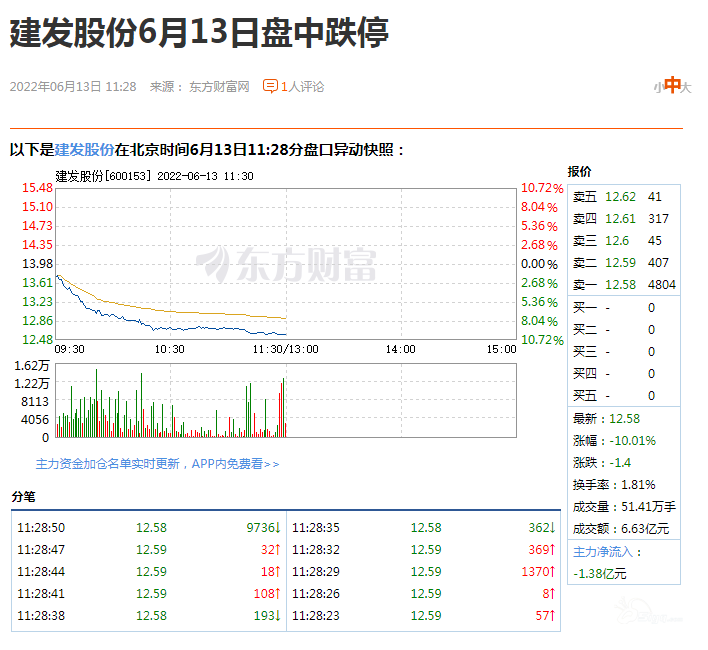
Task: Select the 买二 quote row
Action: [624, 330]
